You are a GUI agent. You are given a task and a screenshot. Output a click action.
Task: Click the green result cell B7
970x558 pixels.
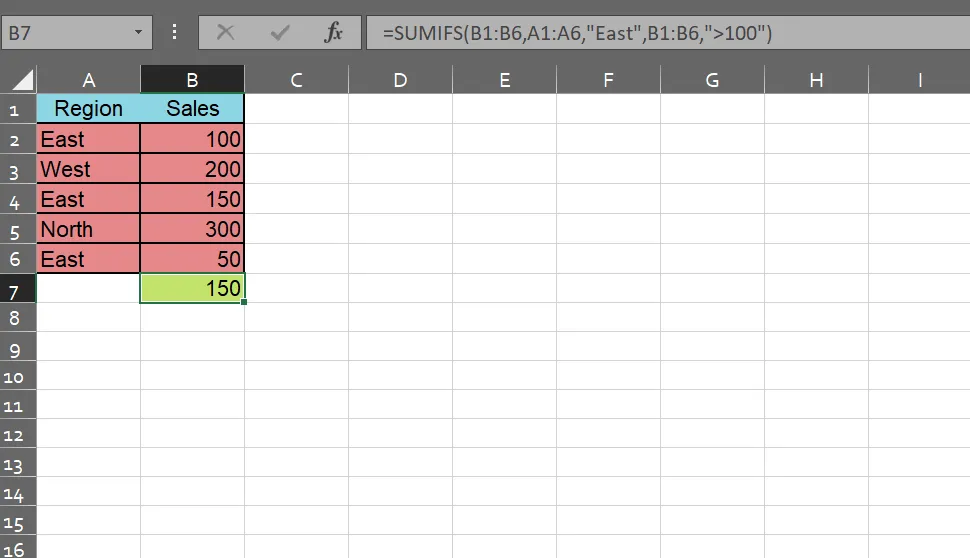(192, 288)
